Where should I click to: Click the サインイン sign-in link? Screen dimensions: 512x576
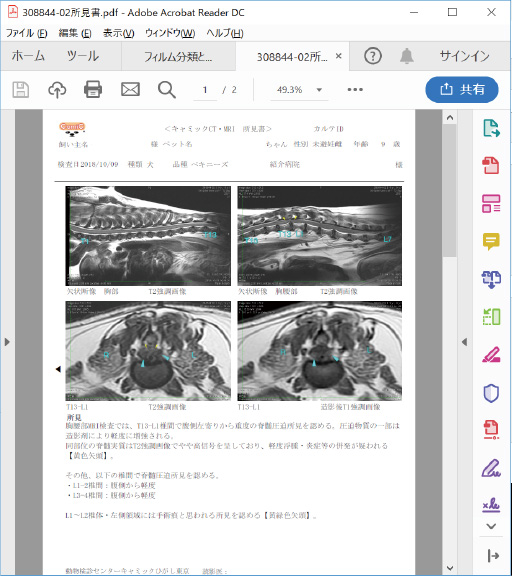[465, 56]
